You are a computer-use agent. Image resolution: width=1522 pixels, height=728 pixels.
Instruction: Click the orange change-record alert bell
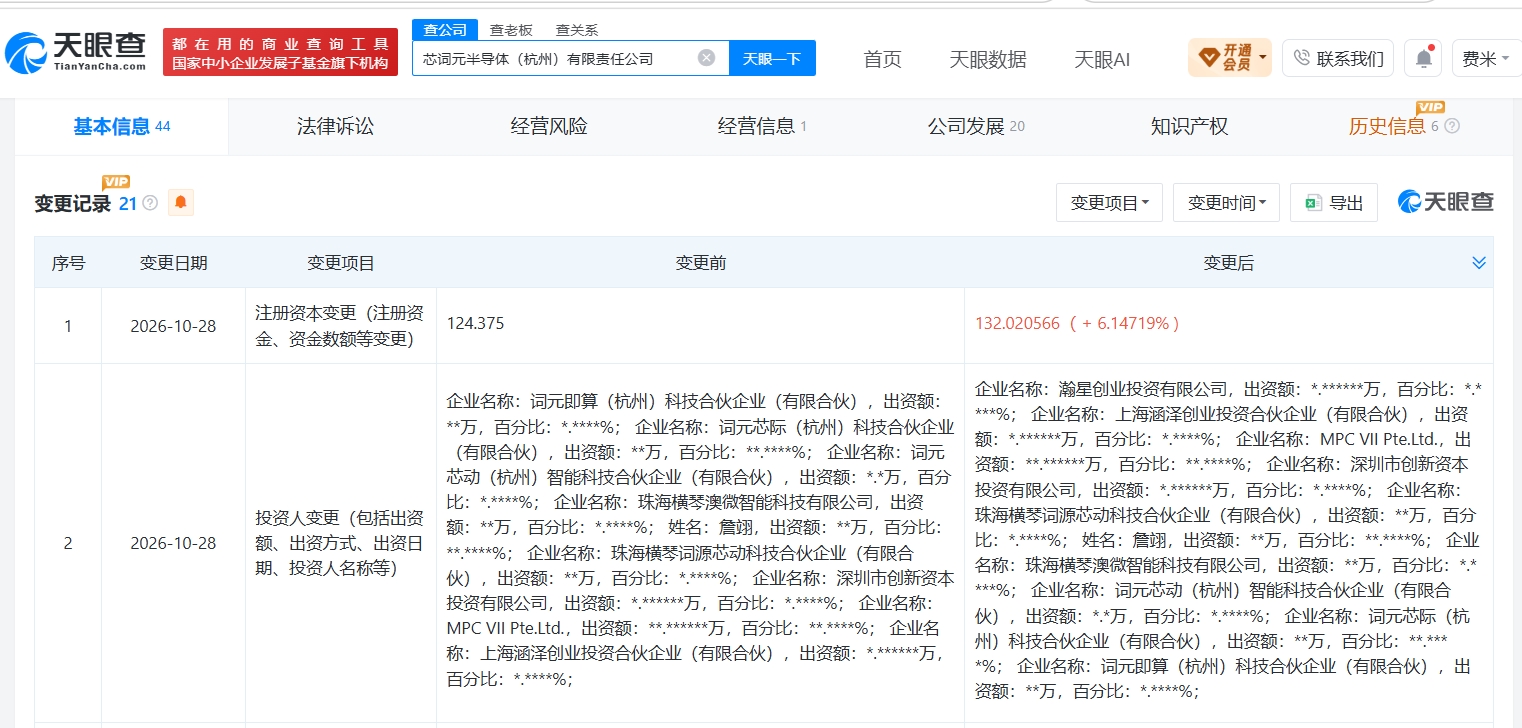(x=181, y=203)
